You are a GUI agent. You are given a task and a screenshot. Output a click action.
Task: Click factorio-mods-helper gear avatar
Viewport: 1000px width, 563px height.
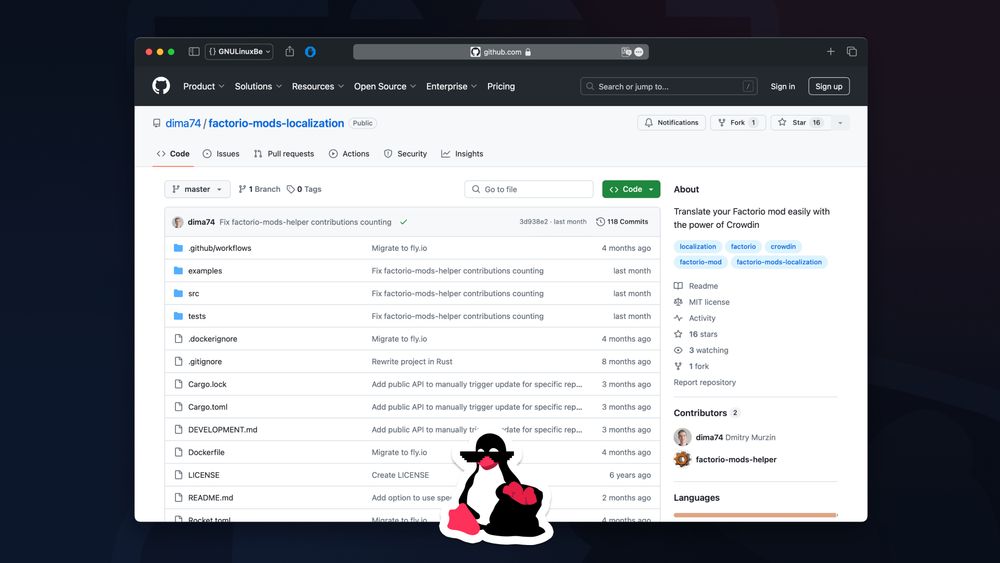coord(682,459)
